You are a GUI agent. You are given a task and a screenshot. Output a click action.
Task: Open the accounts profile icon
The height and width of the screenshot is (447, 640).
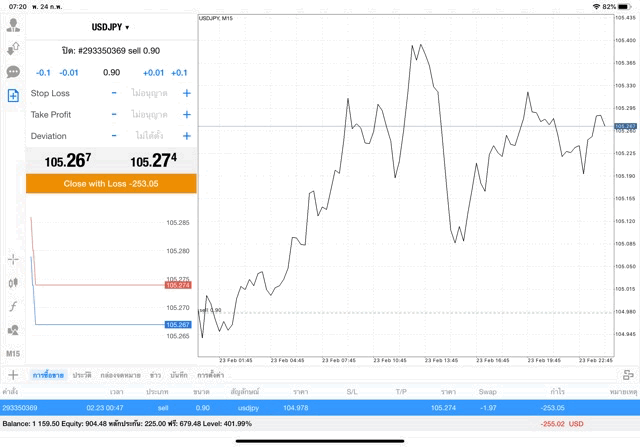13,24
